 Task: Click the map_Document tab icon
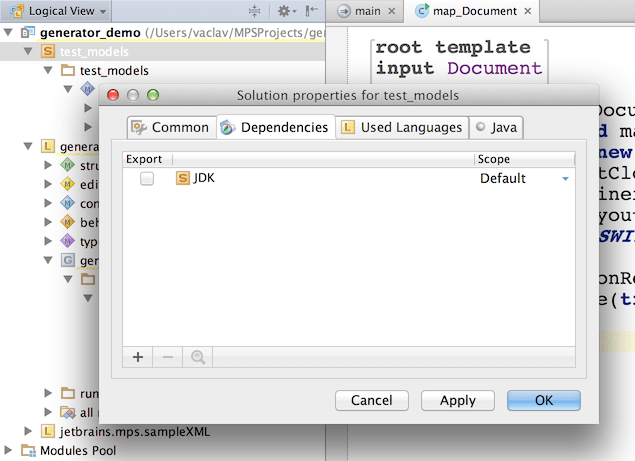[422, 10]
